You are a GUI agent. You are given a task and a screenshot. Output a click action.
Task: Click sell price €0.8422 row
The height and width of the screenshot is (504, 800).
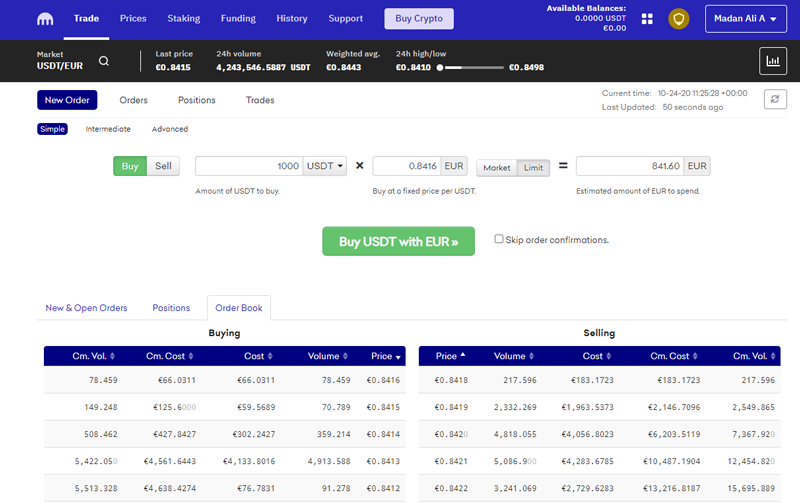[599, 488]
